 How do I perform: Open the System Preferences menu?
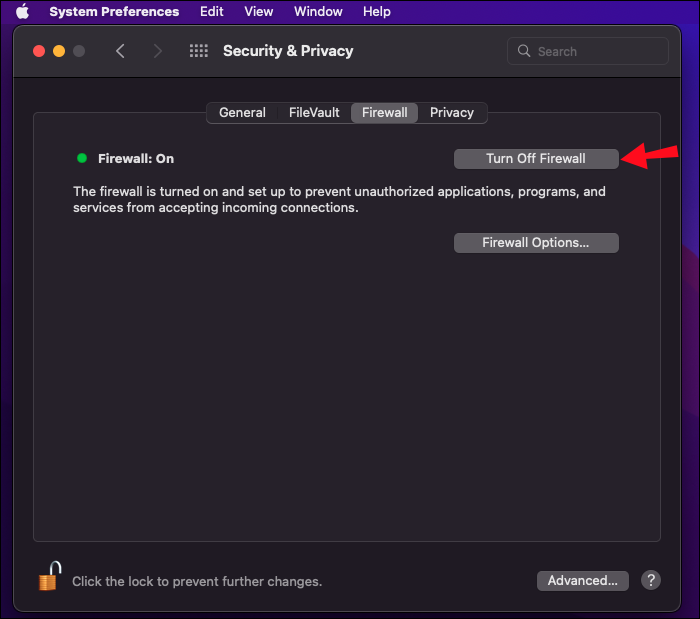(114, 12)
